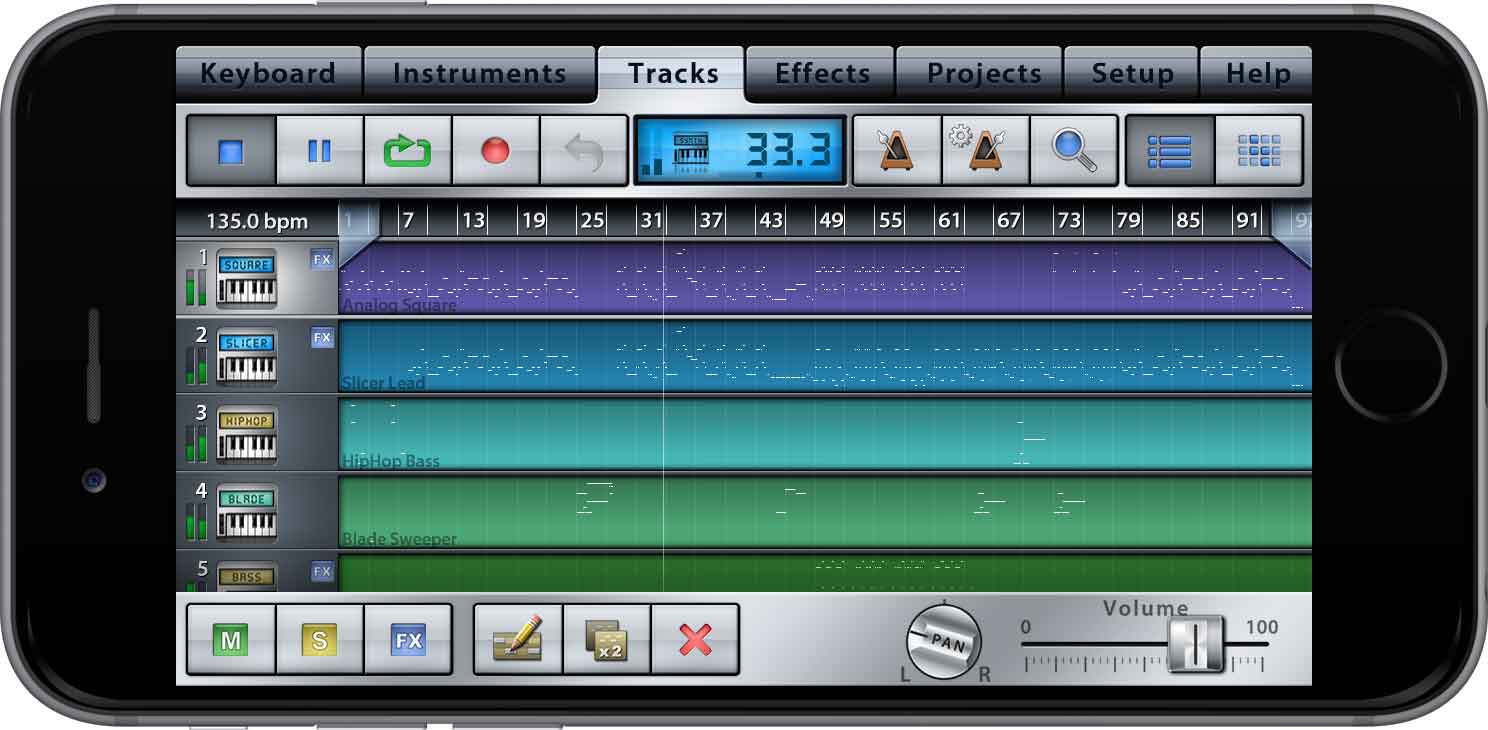Switch to list track view
Image resolution: width=1488 pixels, height=730 pixels.
click(x=1169, y=151)
